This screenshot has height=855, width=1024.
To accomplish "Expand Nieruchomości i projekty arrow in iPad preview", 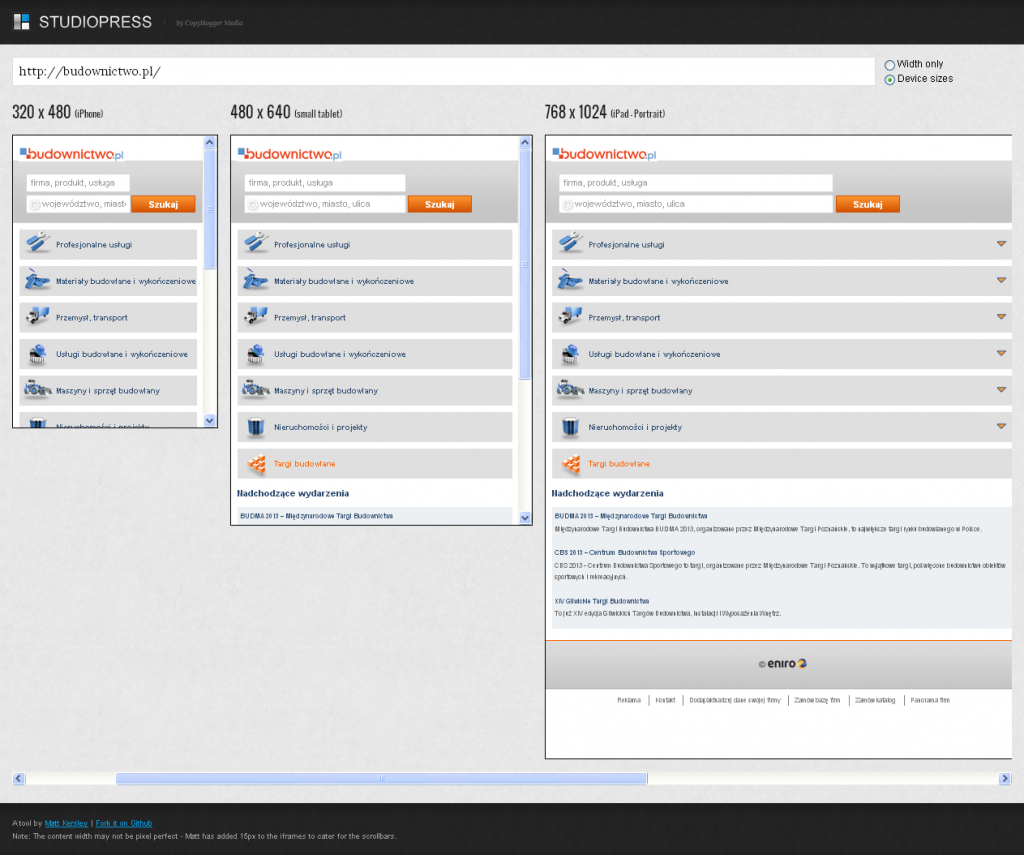I will [1000, 426].
